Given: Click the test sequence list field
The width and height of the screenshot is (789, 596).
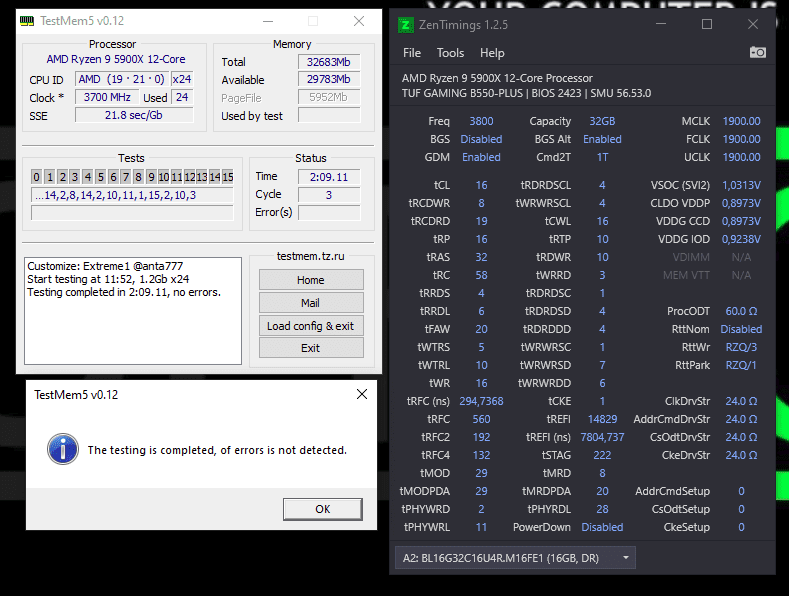Looking at the screenshot, I should (132, 195).
